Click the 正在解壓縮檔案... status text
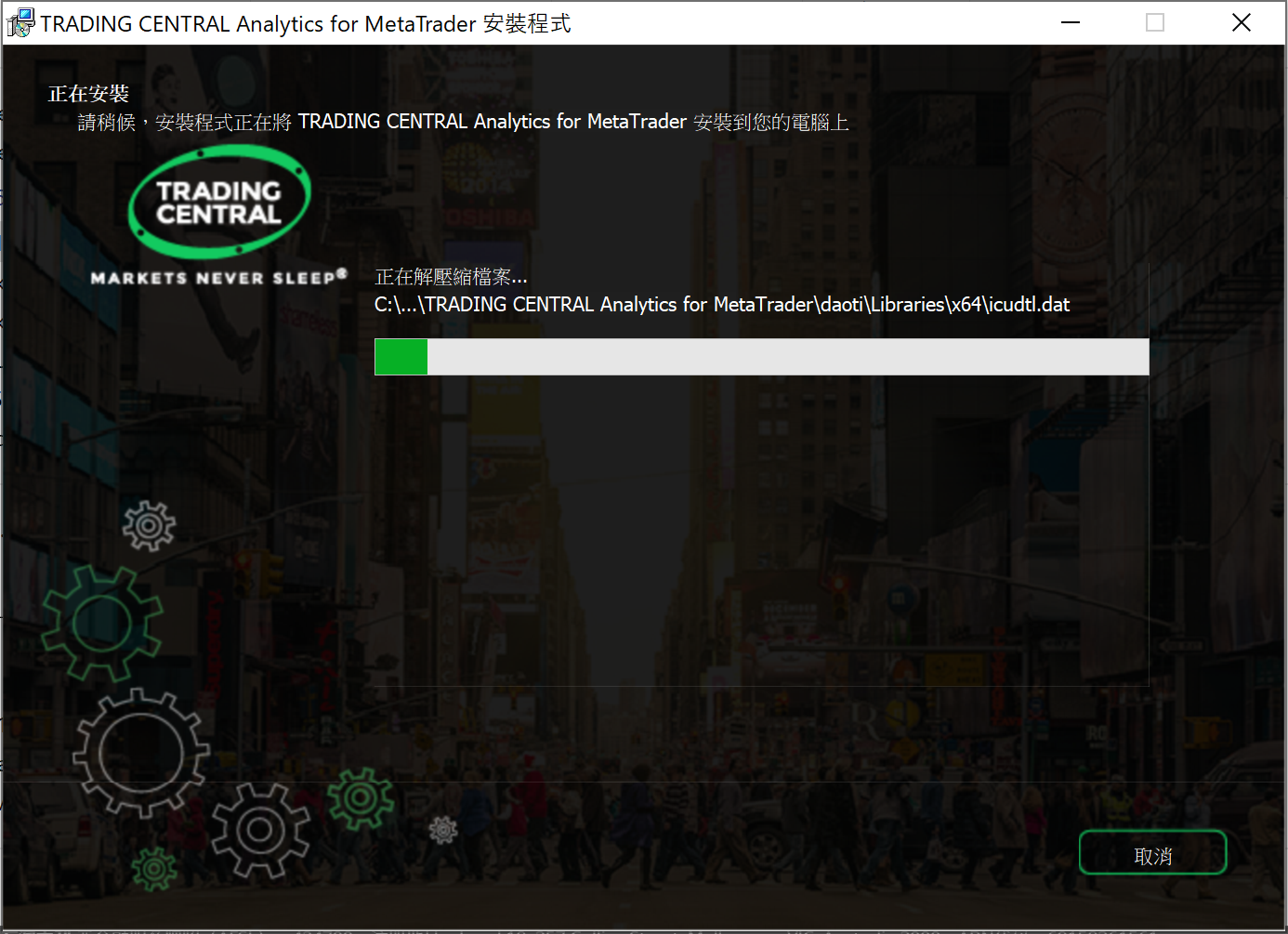Screen dimensions: 1288x934 [451, 277]
